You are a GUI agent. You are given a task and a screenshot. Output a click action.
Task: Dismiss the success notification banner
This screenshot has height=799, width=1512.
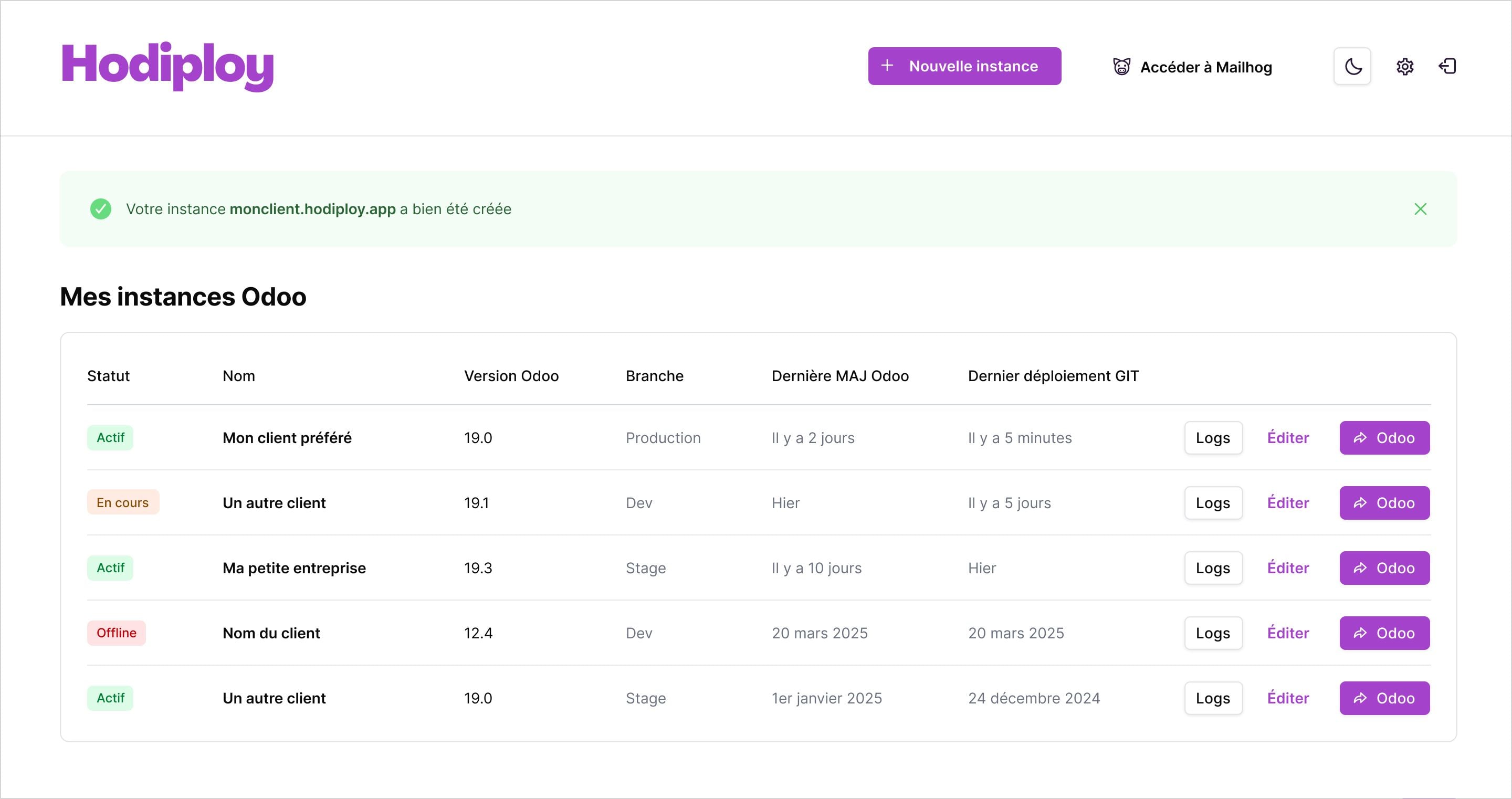[x=1421, y=209]
